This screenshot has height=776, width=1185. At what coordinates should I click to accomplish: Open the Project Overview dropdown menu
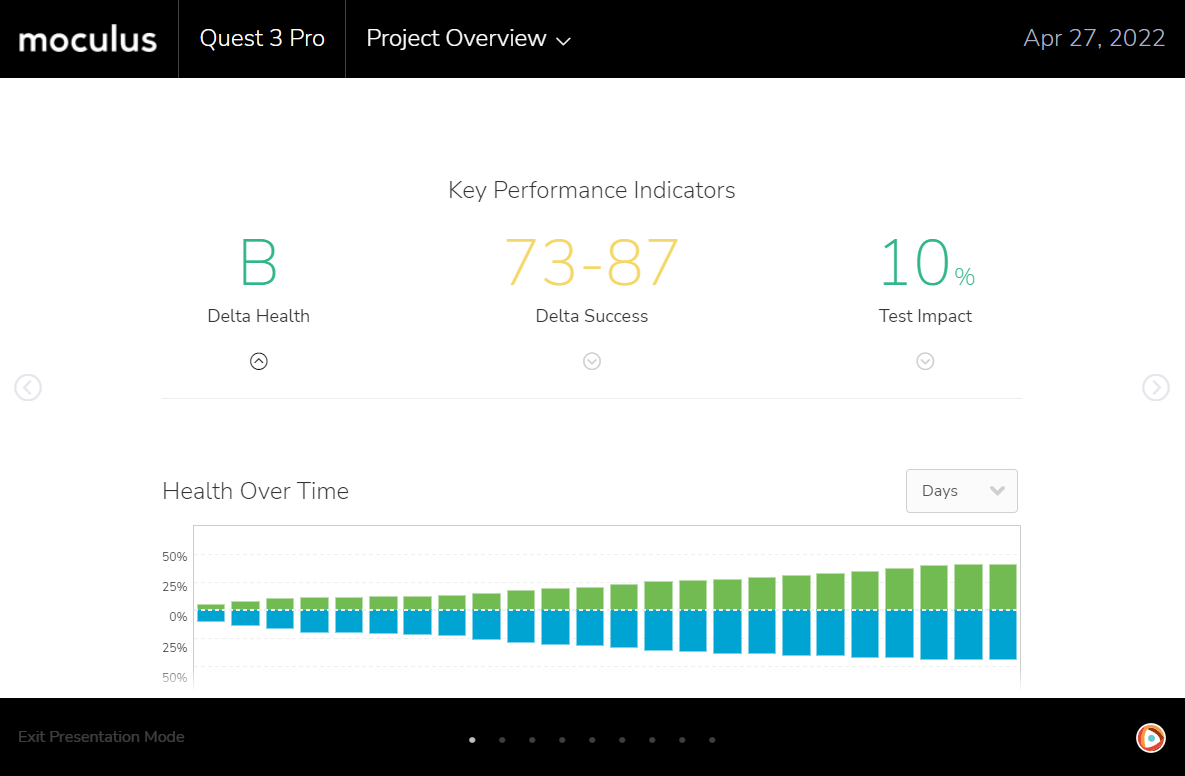(468, 39)
